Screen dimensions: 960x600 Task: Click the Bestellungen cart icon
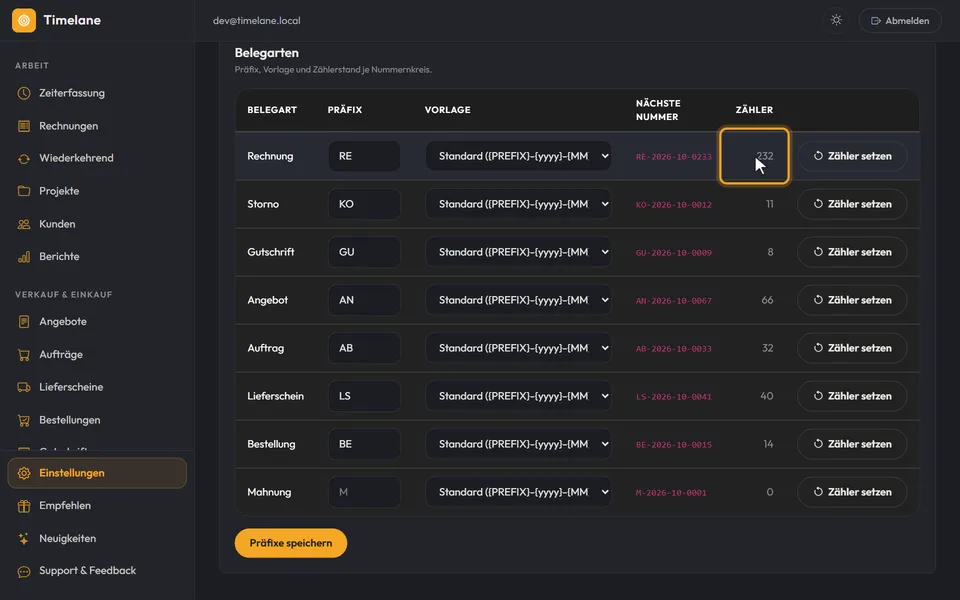point(24,420)
